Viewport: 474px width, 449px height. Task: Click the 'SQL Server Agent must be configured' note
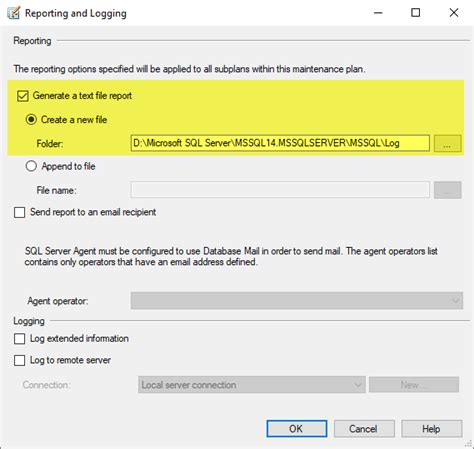pyautogui.click(x=231, y=256)
